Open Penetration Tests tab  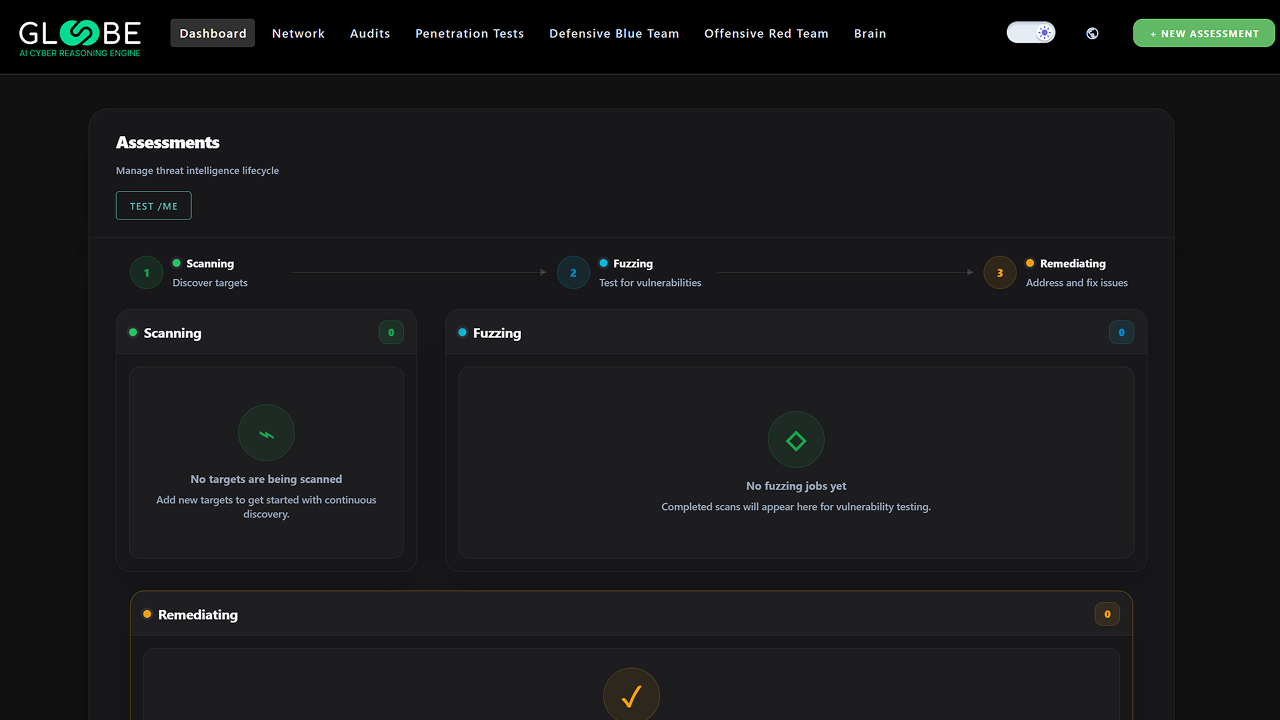(470, 33)
